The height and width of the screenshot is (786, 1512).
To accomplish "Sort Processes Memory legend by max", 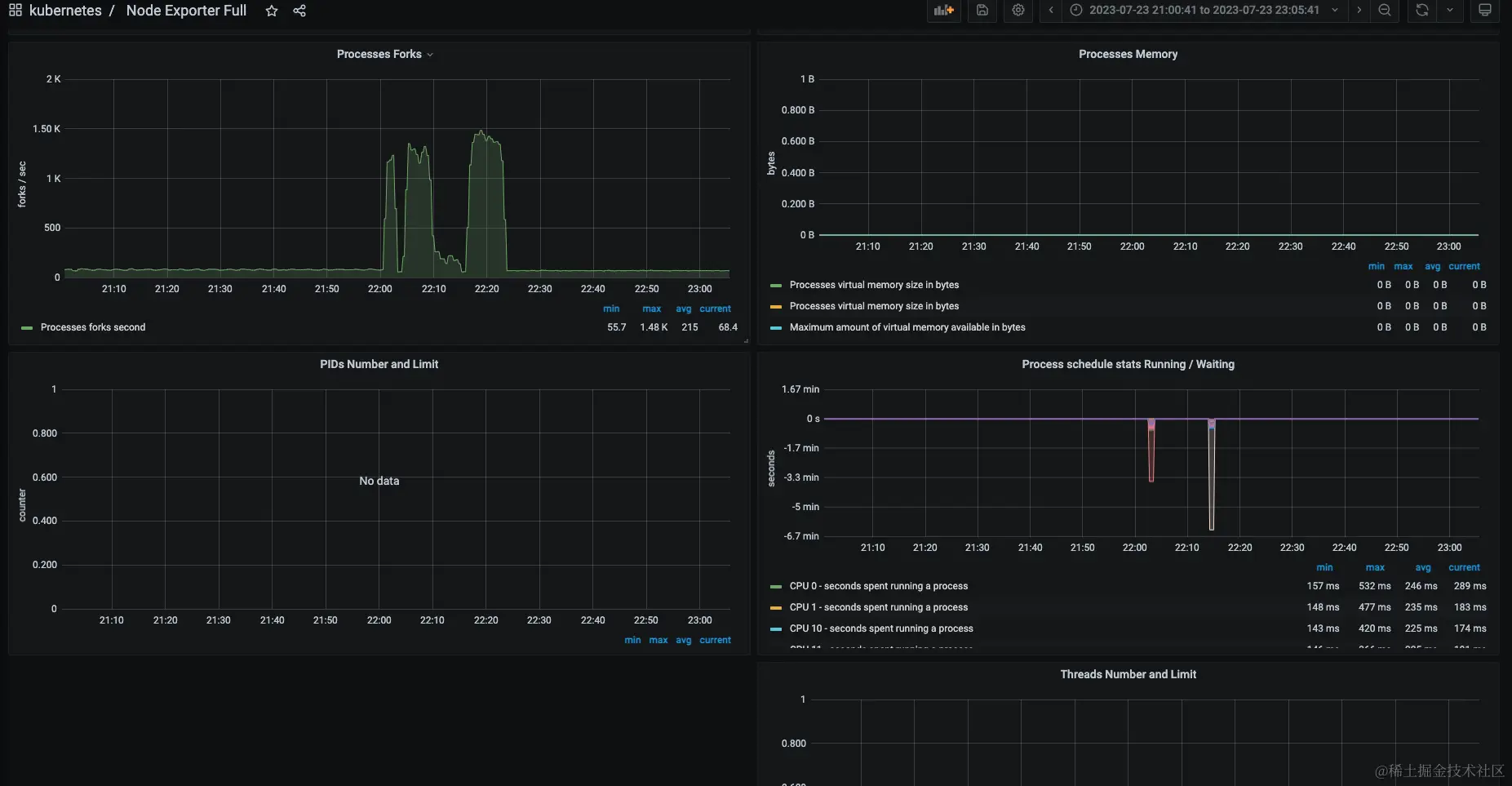I will [1403, 266].
